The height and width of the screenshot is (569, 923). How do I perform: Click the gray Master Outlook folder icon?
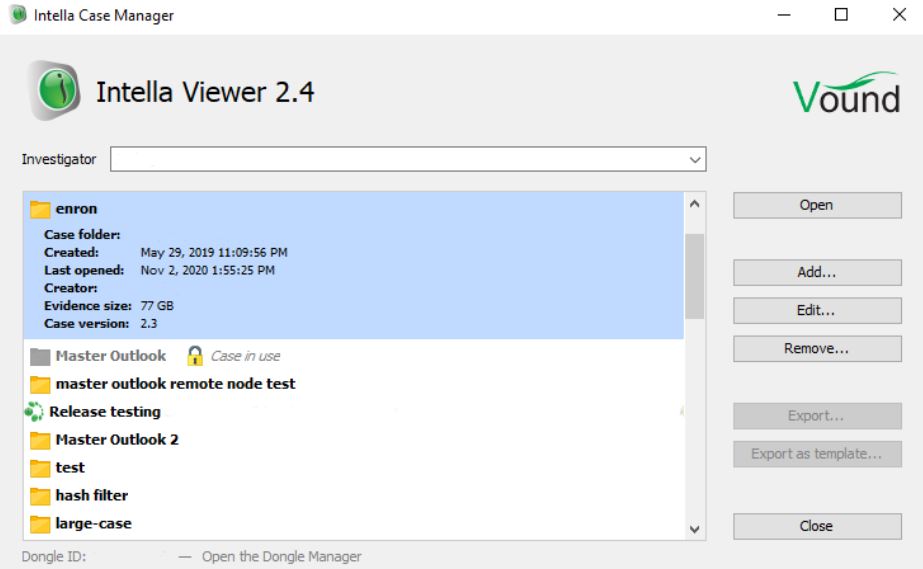(x=40, y=357)
